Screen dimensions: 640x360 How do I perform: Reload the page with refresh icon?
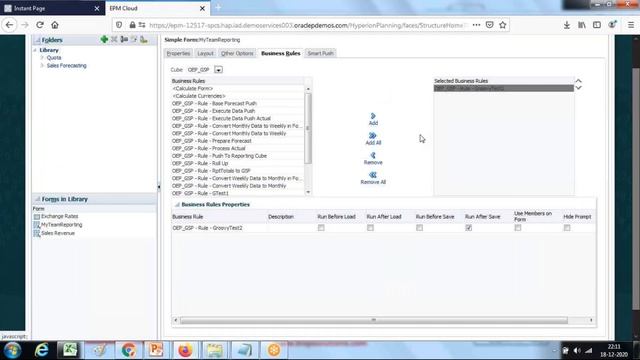coord(40,25)
